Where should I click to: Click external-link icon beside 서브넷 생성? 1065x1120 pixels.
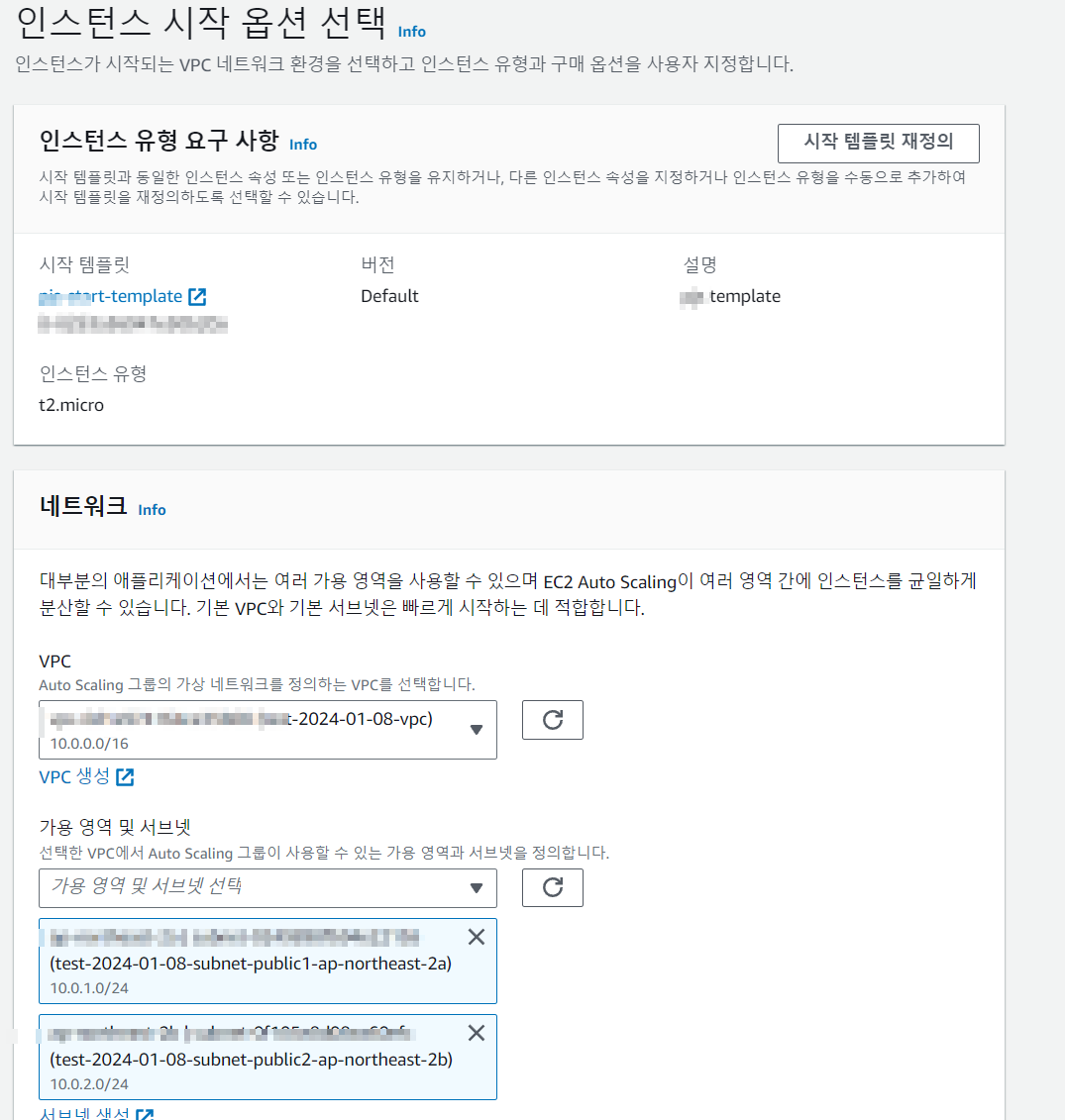tap(145, 1114)
